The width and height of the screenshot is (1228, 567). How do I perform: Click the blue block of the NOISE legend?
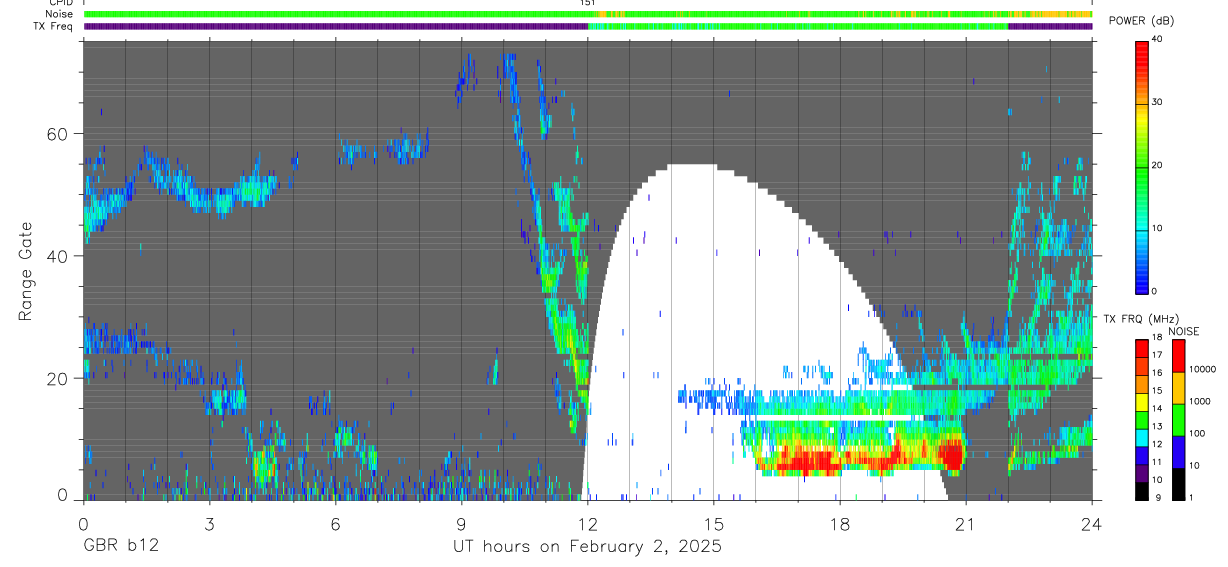(1178, 452)
